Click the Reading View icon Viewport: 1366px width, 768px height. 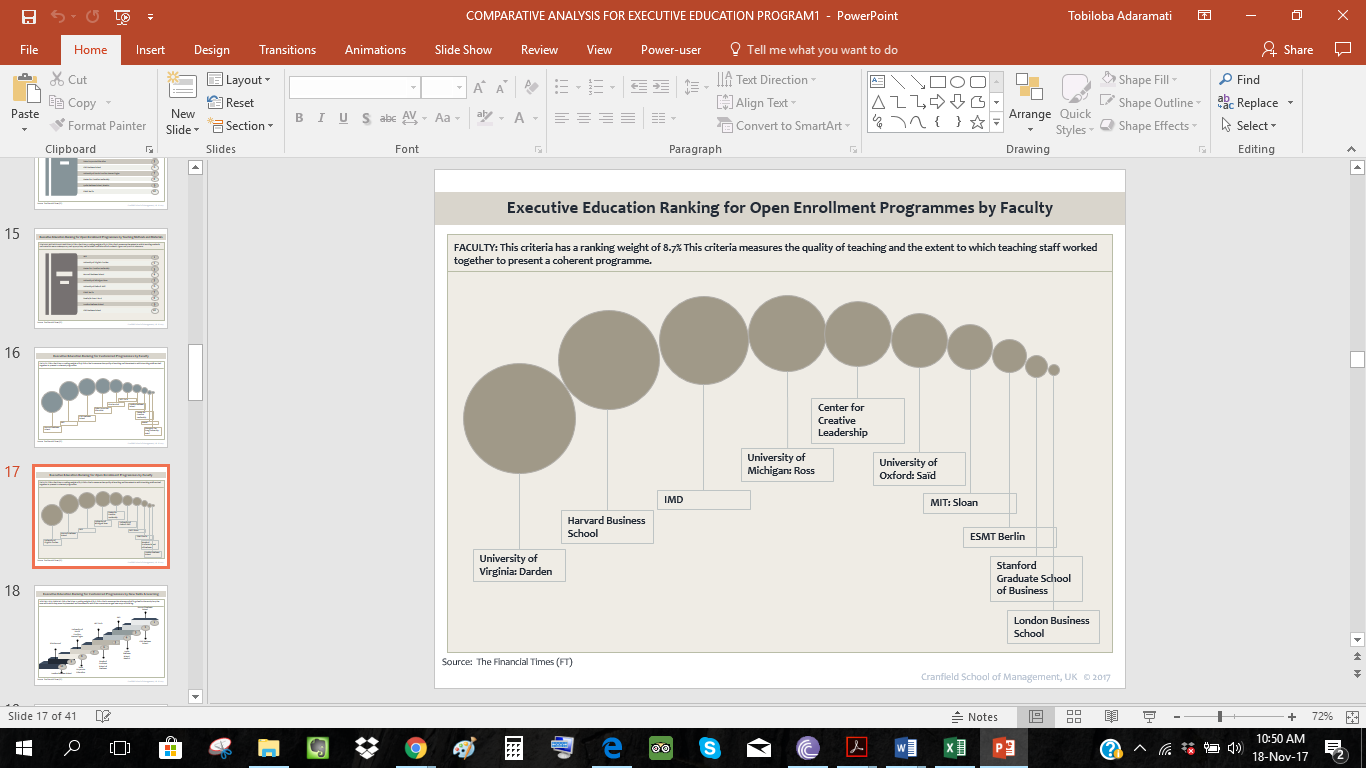pyautogui.click(x=1111, y=716)
